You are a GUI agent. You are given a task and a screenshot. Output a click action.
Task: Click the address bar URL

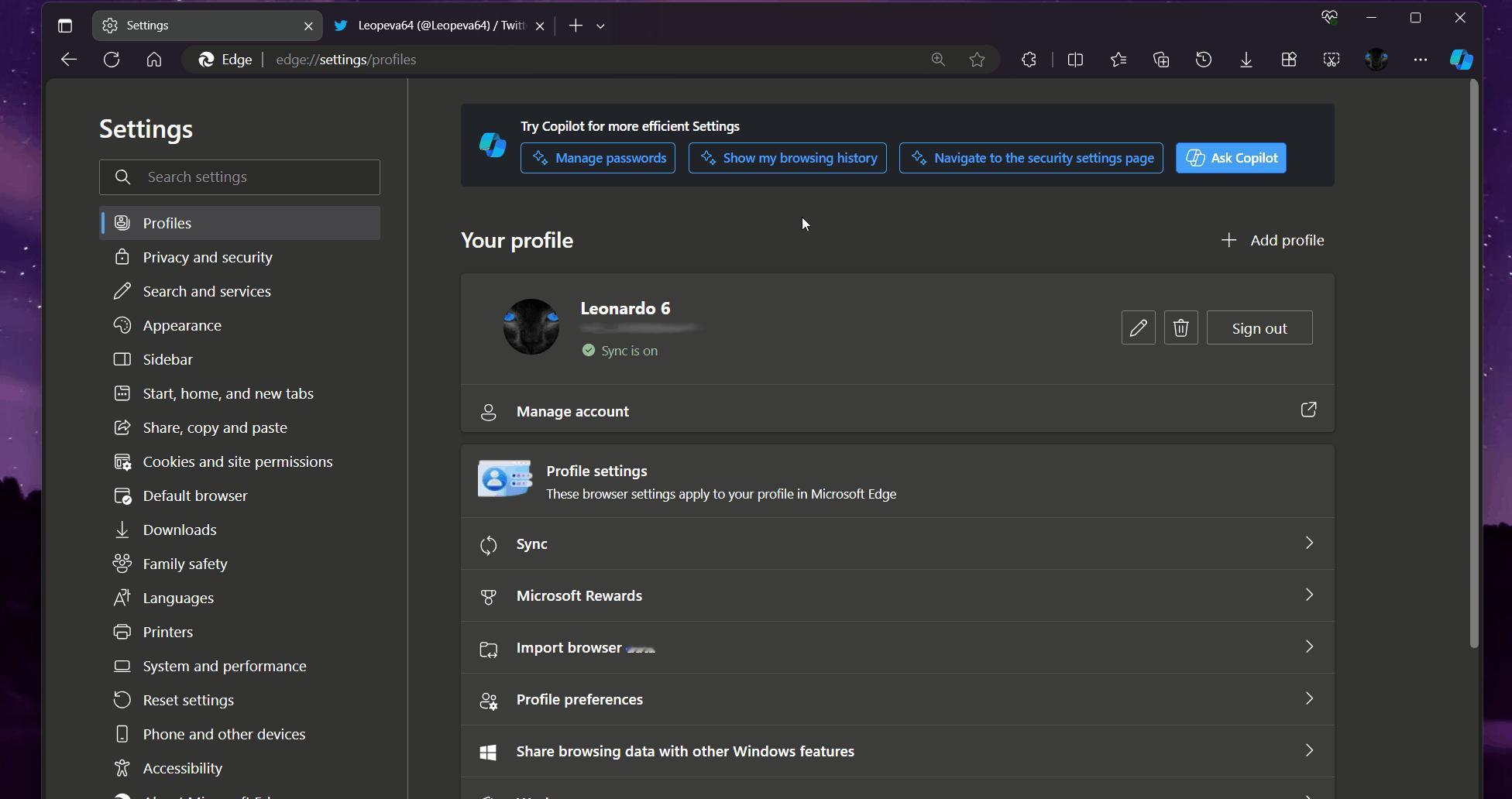click(346, 60)
